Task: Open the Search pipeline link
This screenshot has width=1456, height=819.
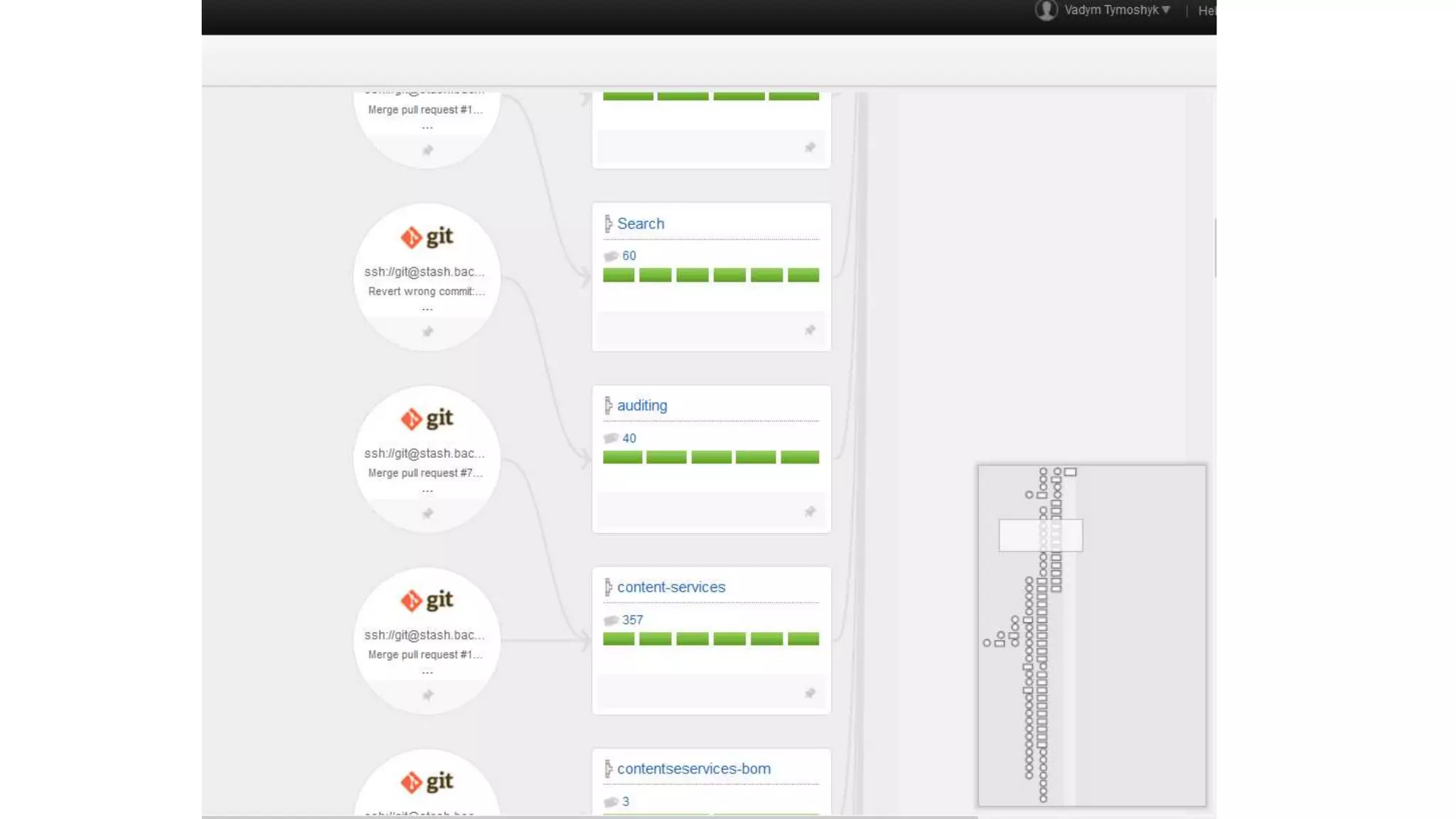Action: tap(641, 224)
